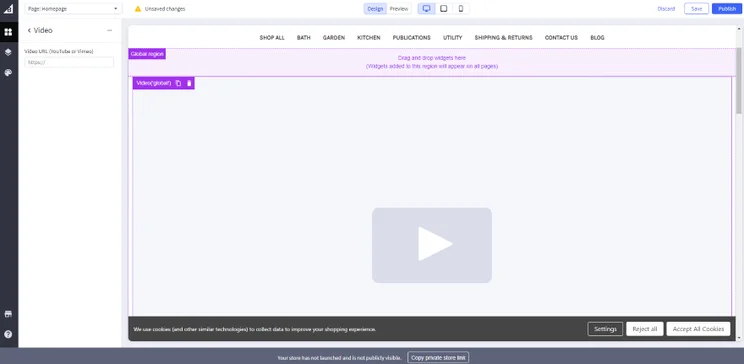Image resolution: width=744 pixels, height=364 pixels.
Task: Open the Theme Styles palette icon
Action: tap(8, 73)
